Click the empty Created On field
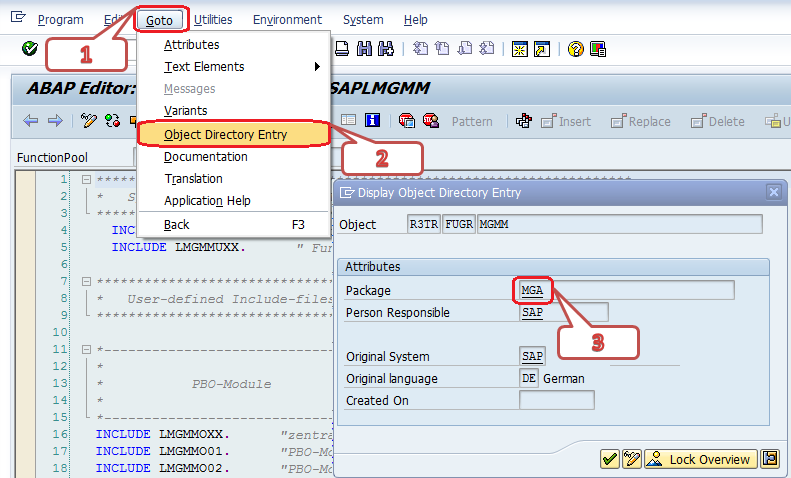 (x=556, y=400)
